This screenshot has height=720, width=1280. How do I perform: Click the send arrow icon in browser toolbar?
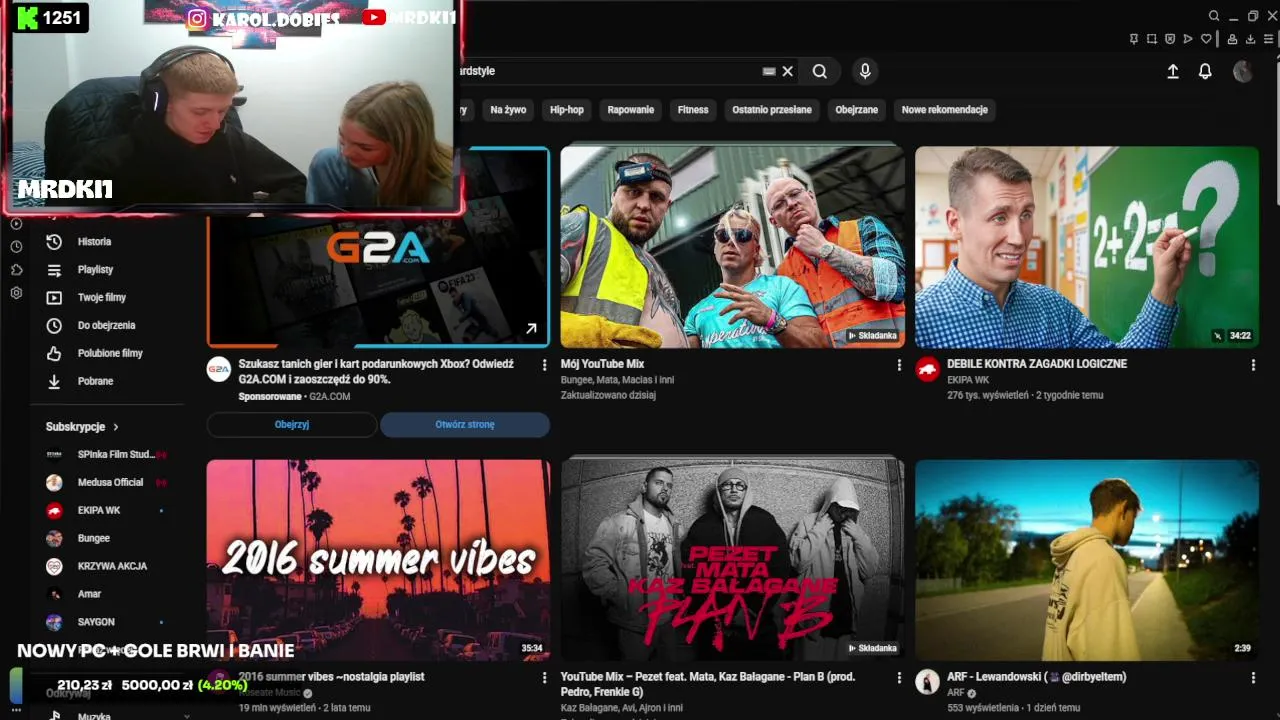point(1188,39)
